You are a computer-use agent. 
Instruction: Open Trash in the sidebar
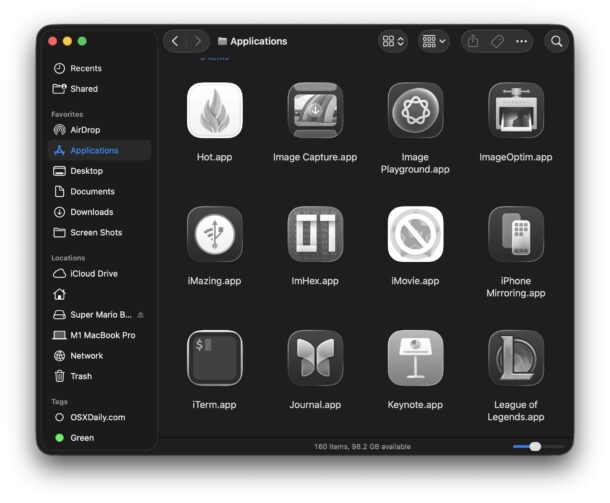point(99,376)
